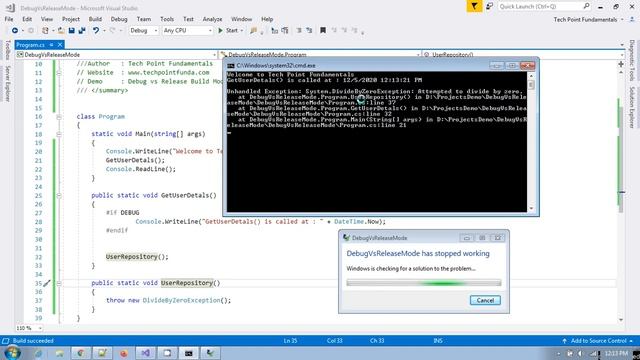Image resolution: width=640 pixels, height=360 pixels.
Task: Click the taskbar clock showing 12:13 PM
Action: click(616, 353)
